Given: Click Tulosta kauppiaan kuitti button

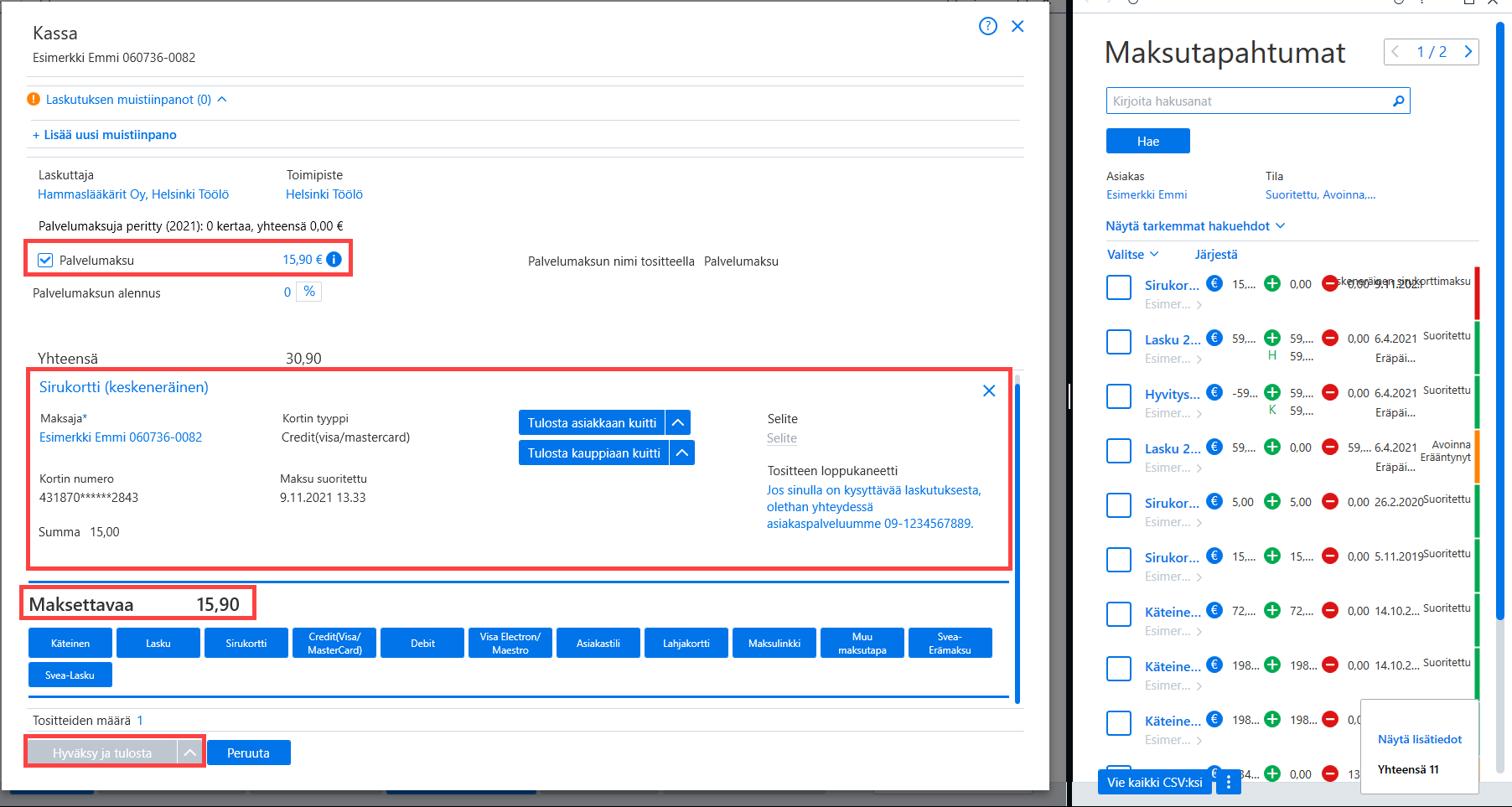Looking at the screenshot, I should coord(593,453).
